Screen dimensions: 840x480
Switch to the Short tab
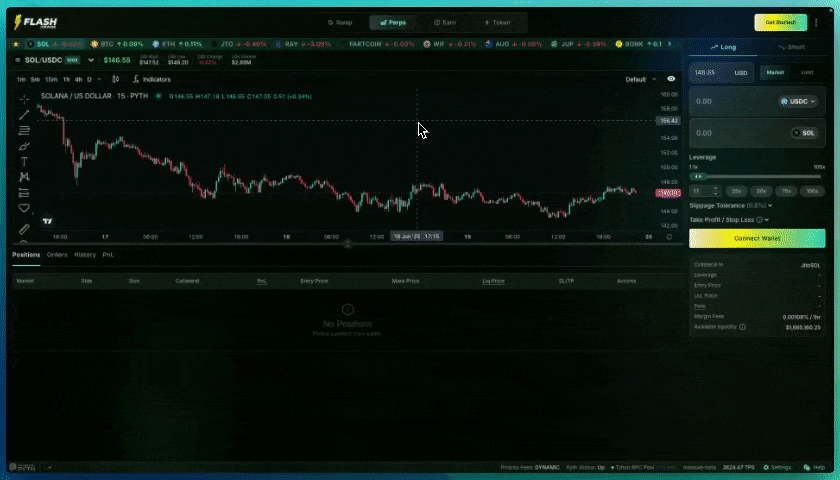click(x=792, y=47)
